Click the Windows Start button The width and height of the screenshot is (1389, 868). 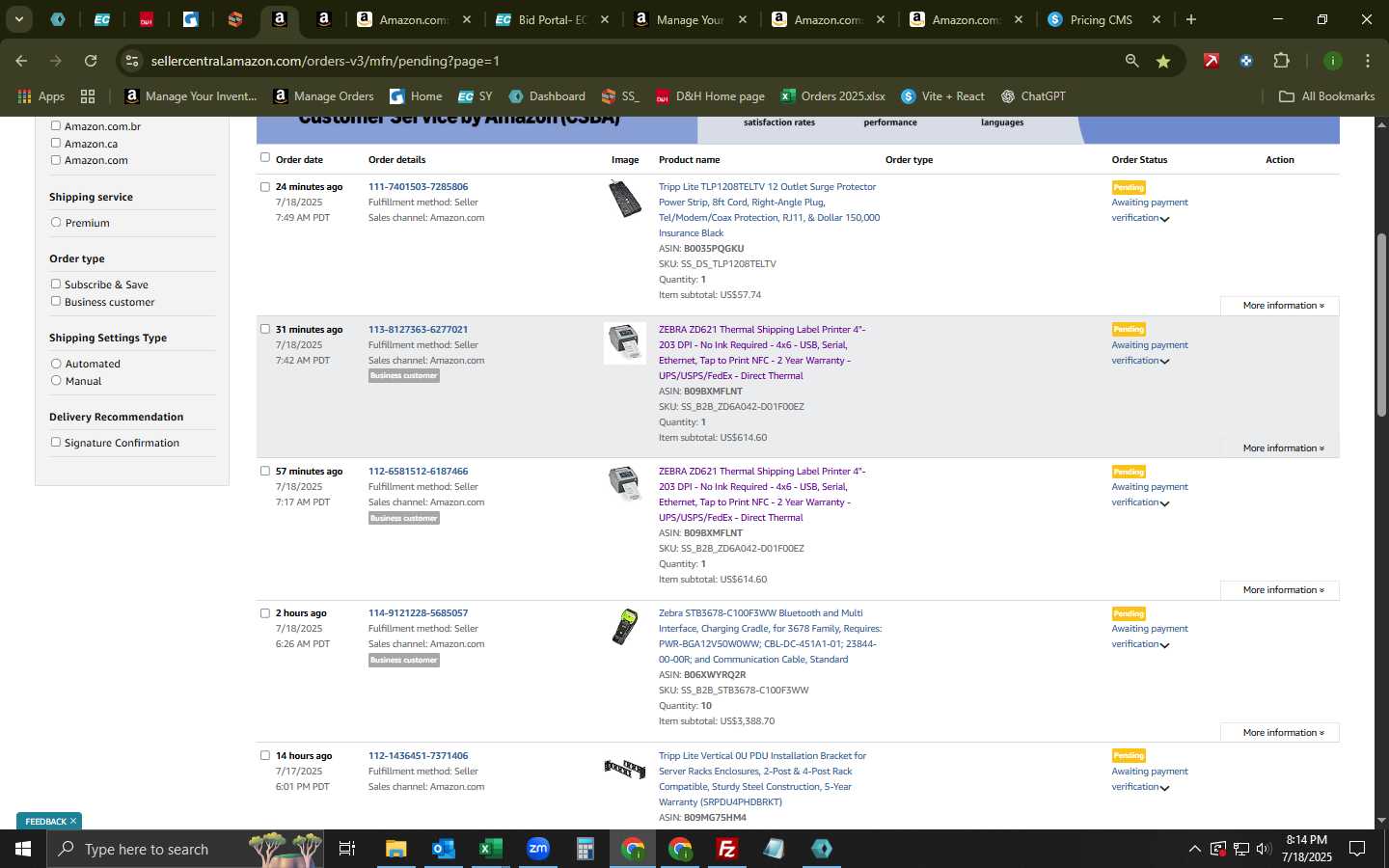[23, 849]
